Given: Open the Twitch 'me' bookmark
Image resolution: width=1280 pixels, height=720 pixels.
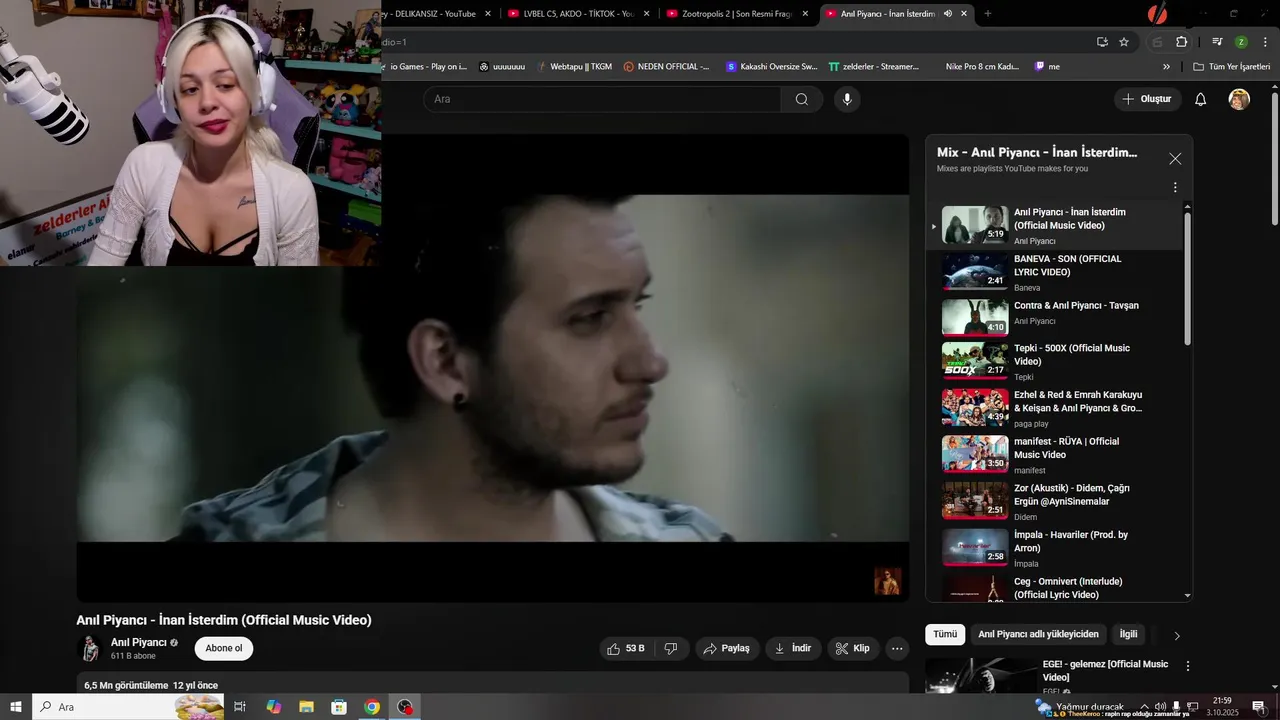Looking at the screenshot, I should click(x=1047, y=67).
